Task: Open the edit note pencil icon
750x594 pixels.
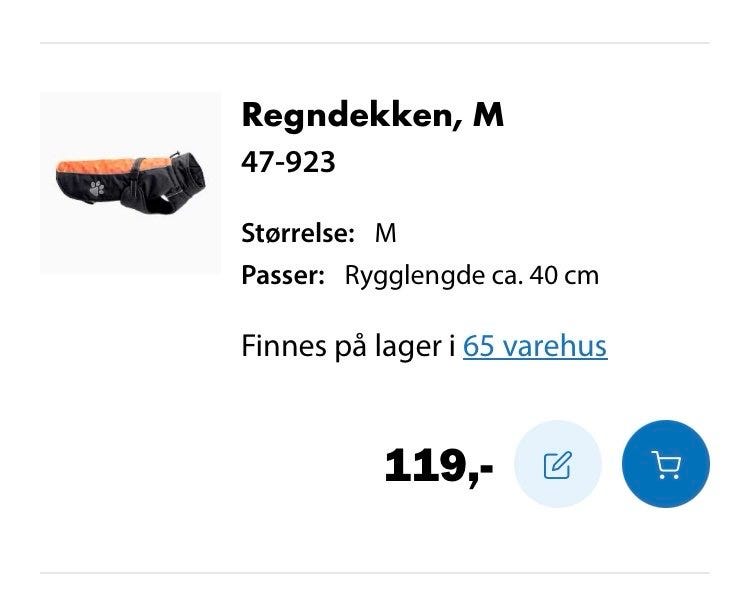Action: click(x=557, y=464)
